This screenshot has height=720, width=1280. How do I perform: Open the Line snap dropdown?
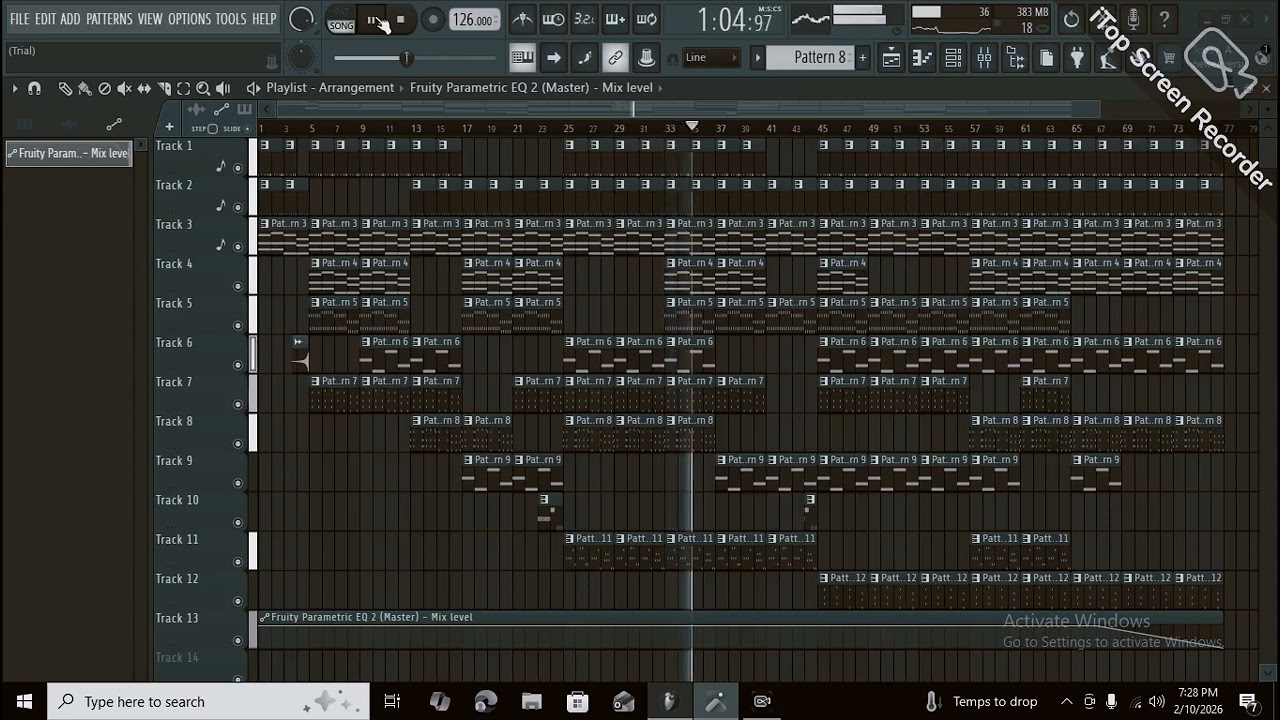click(711, 58)
